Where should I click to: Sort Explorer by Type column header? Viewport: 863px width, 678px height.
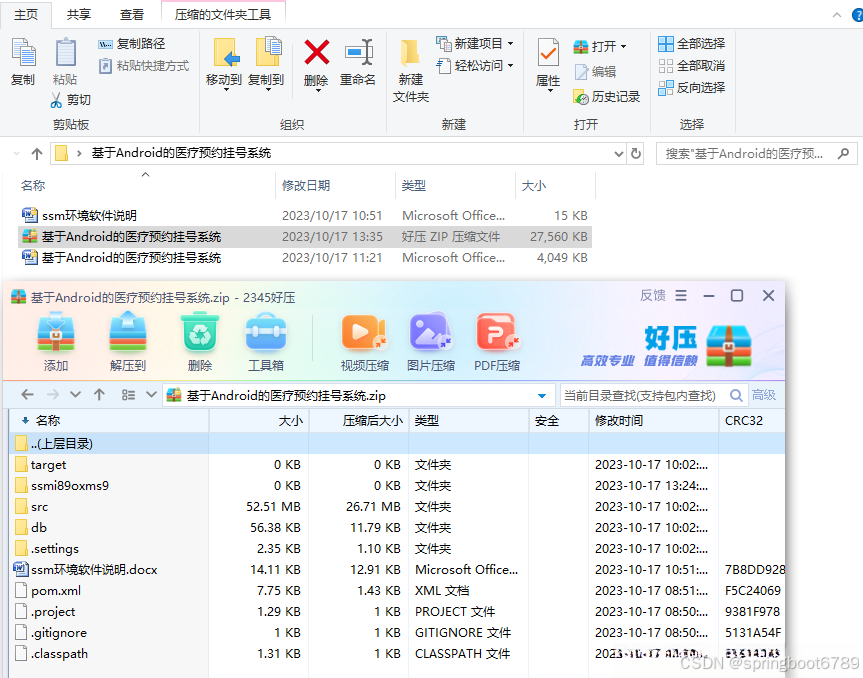pos(455,186)
